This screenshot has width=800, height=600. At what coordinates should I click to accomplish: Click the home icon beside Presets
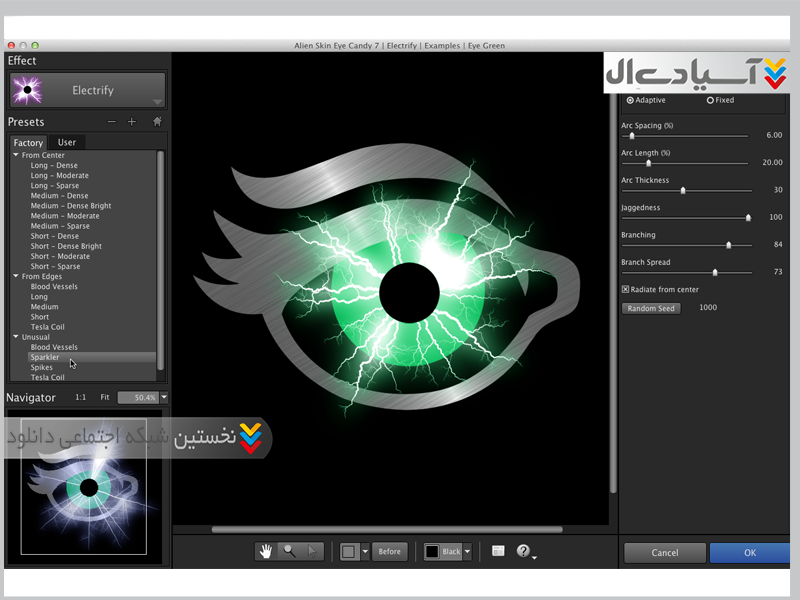[156, 122]
